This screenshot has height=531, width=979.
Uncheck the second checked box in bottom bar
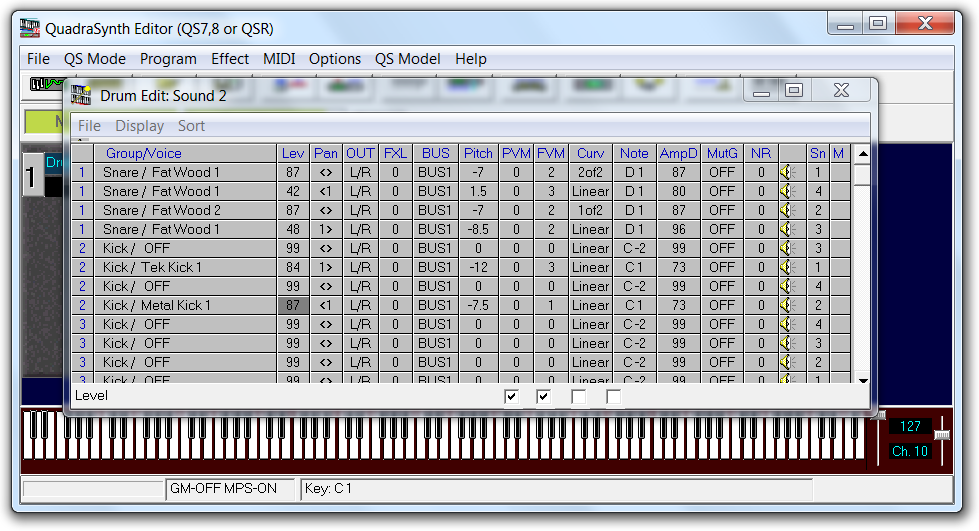pos(545,398)
